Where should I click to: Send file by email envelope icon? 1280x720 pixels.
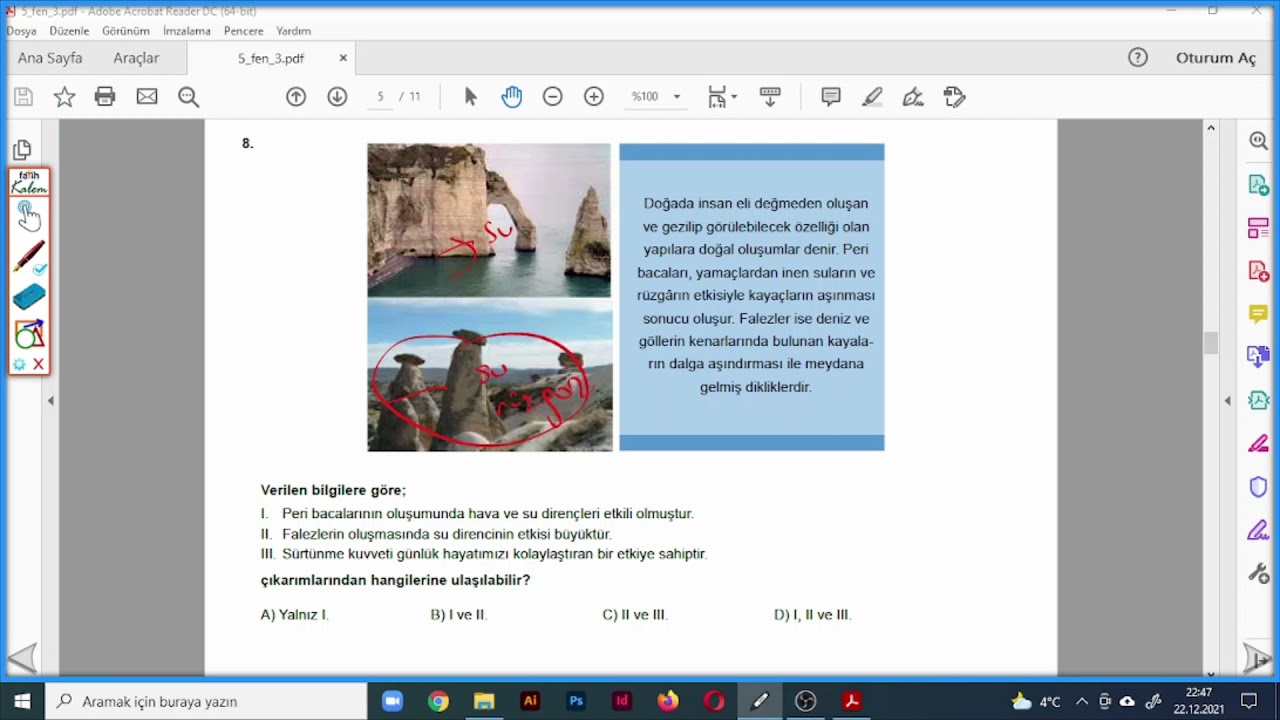pos(147,97)
